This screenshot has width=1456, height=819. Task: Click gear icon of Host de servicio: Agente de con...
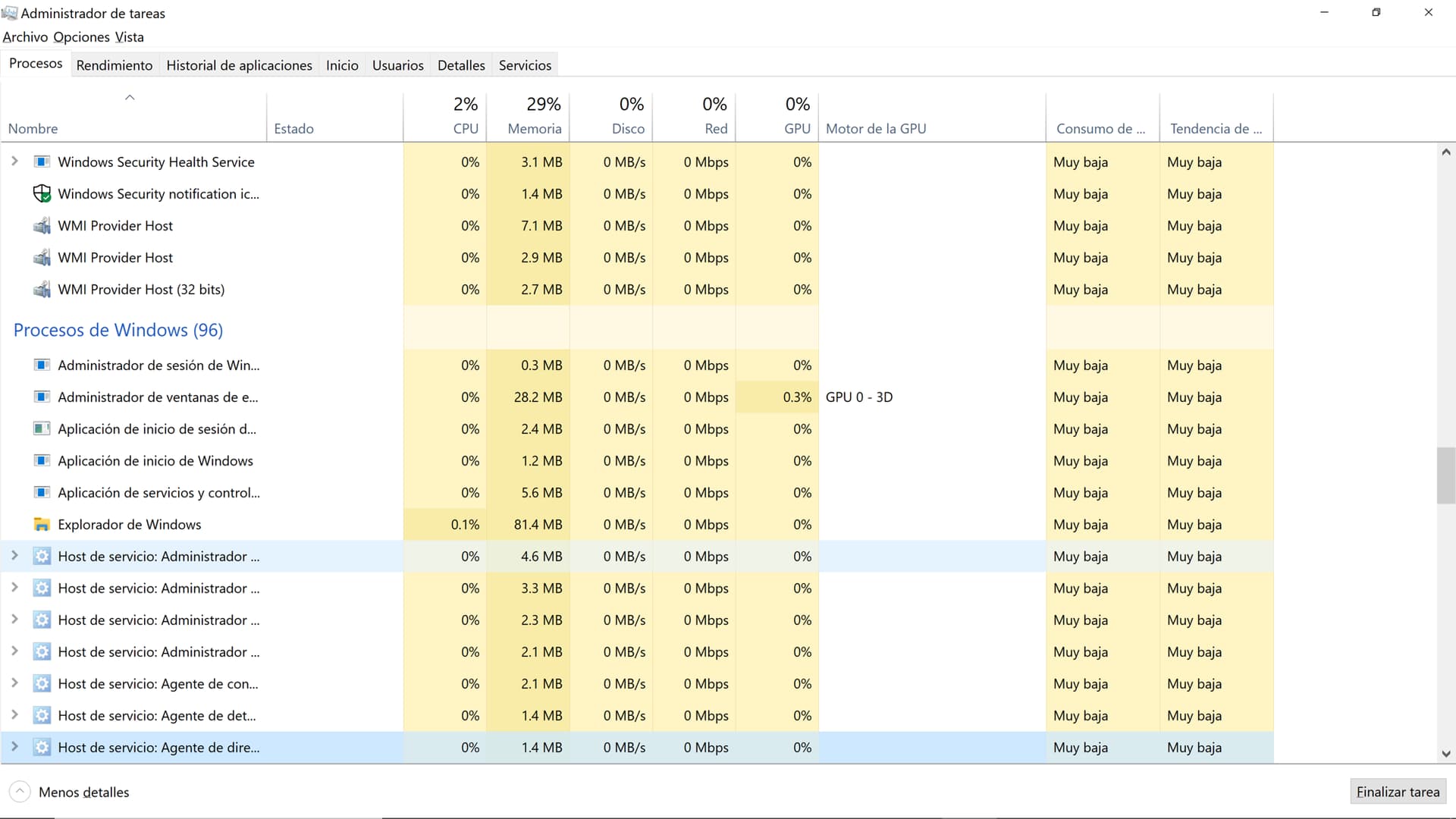click(42, 683)
